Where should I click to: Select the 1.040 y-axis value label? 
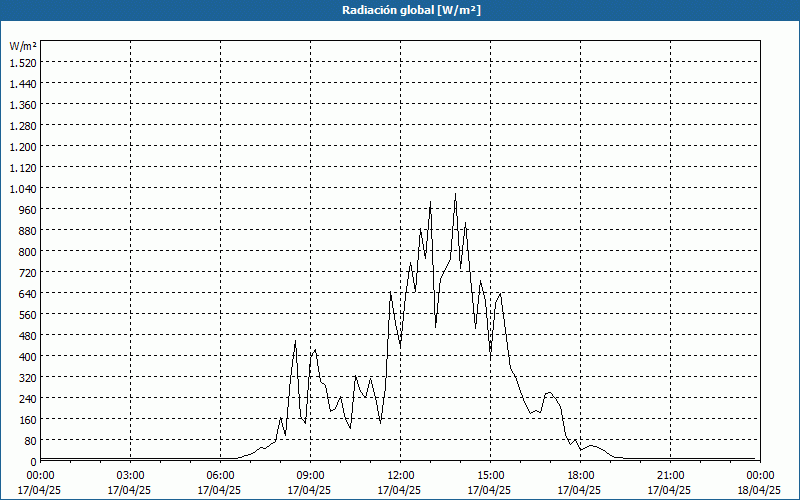pyautogui.click(x=23, y=189)
